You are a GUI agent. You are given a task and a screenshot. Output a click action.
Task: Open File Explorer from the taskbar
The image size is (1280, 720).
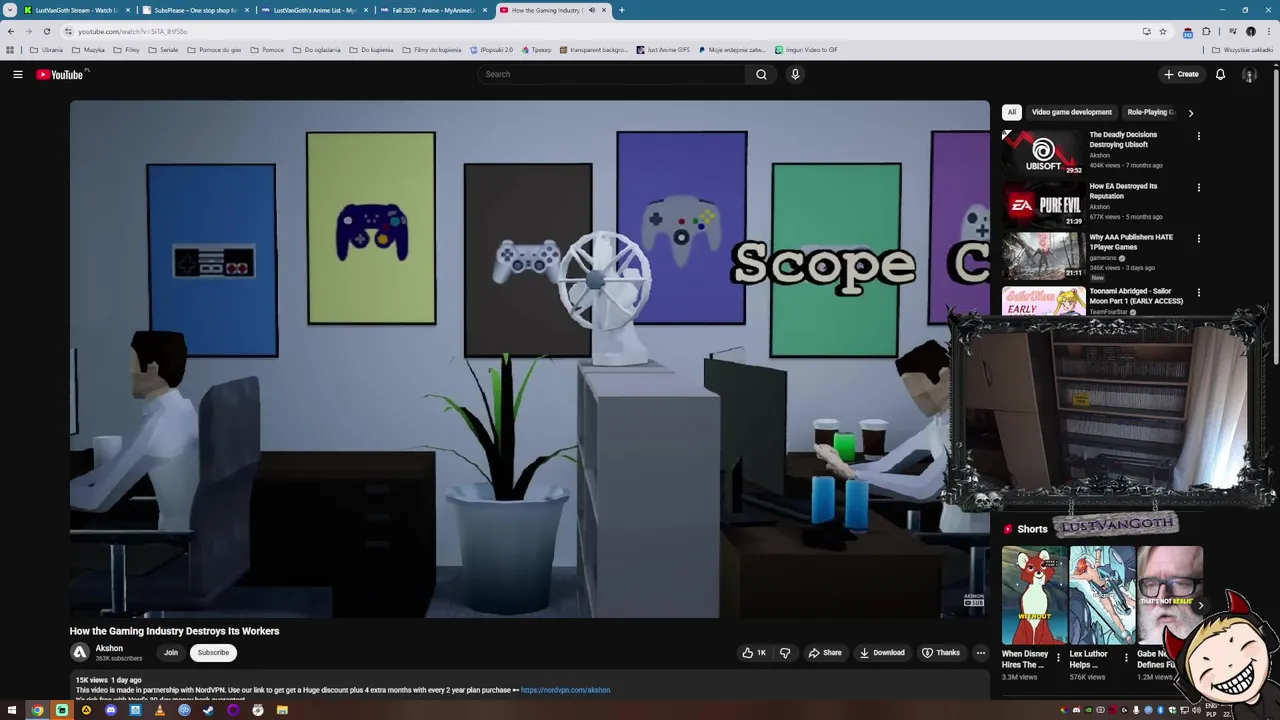pyautogui.click(x=282, y=710)
